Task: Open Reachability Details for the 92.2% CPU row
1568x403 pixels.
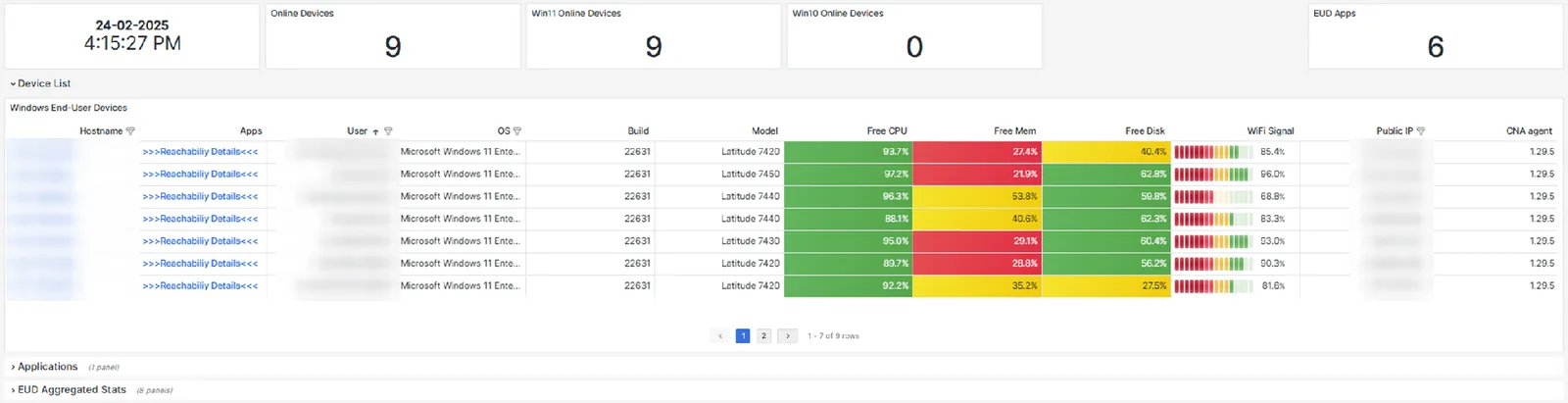Action: (200, 286)
